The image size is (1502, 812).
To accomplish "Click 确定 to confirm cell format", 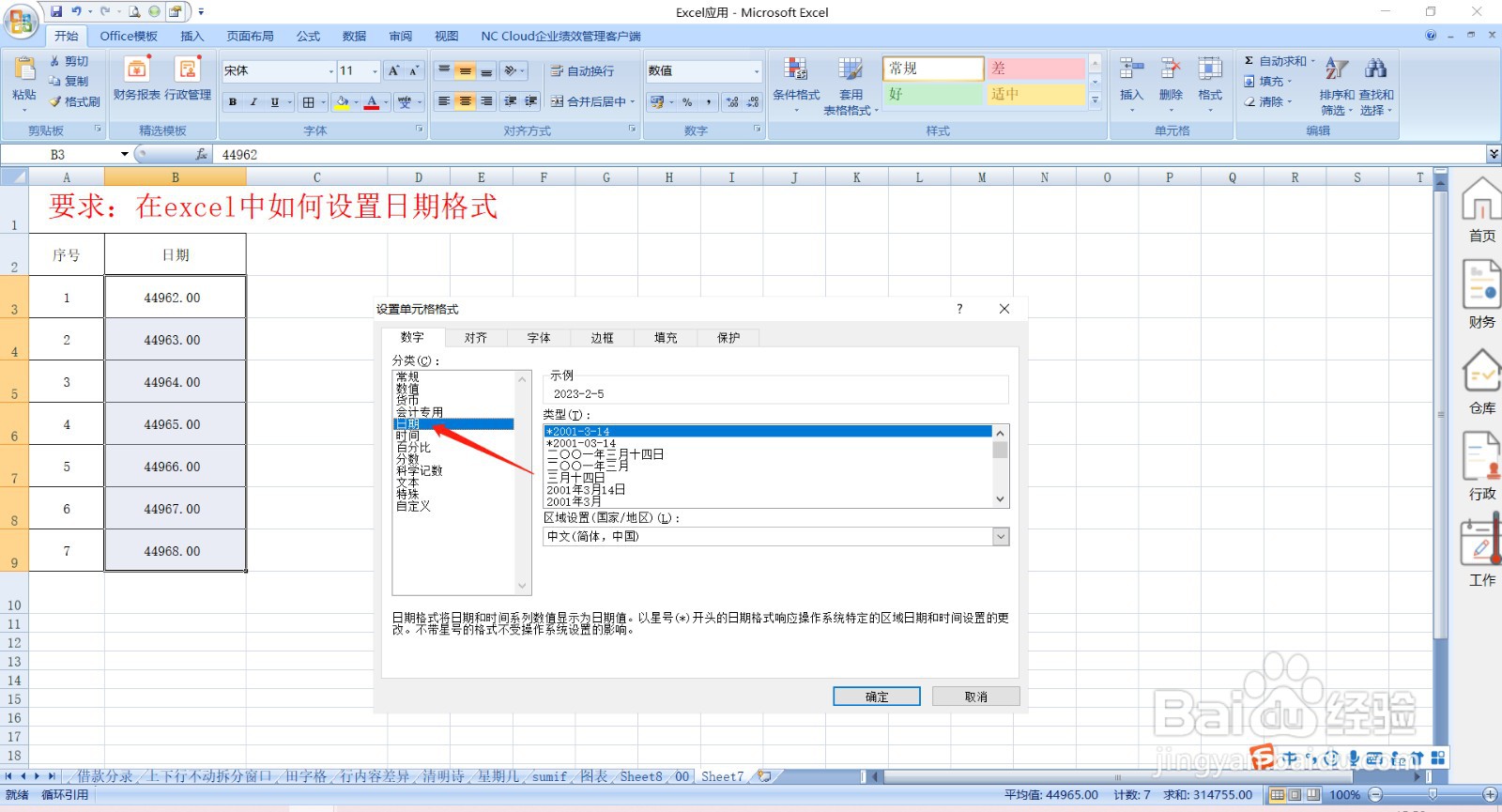I will [x=877, y=697].
